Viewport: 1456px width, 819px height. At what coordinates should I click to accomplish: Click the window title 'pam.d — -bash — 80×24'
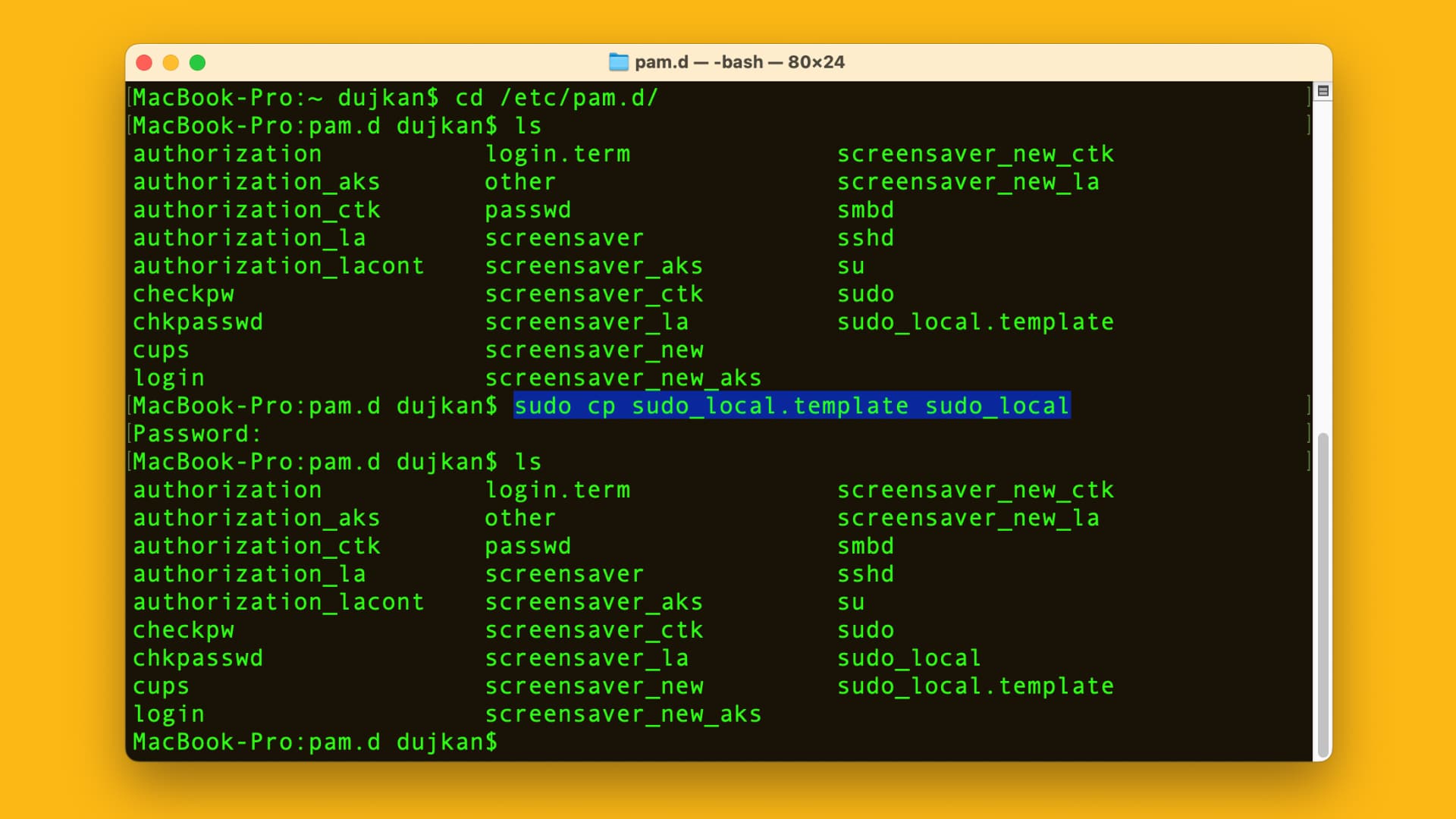click(x=739, y=62)
